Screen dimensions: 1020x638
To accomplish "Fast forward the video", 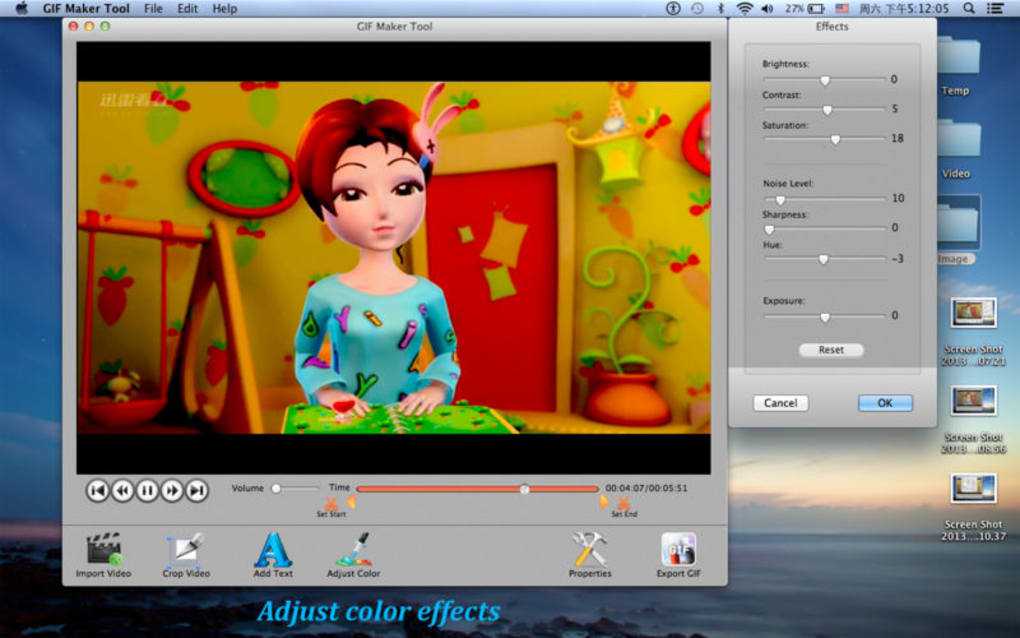I will tap(172, 490).
